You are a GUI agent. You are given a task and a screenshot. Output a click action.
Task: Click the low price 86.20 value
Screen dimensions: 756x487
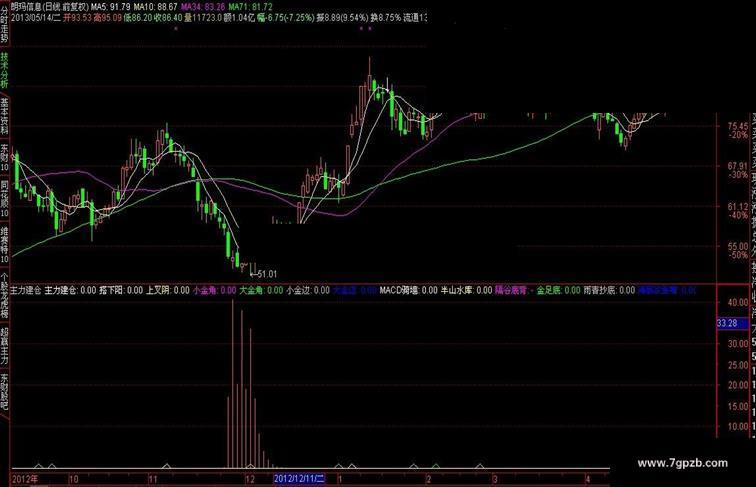142,18
